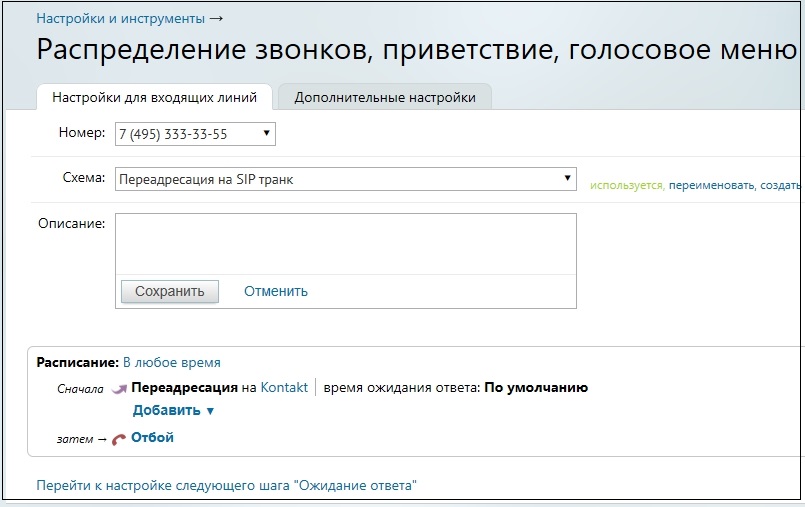Switch to Дополнительные настройки tab
Screen dimensions: 805x507
pos(385,97)
